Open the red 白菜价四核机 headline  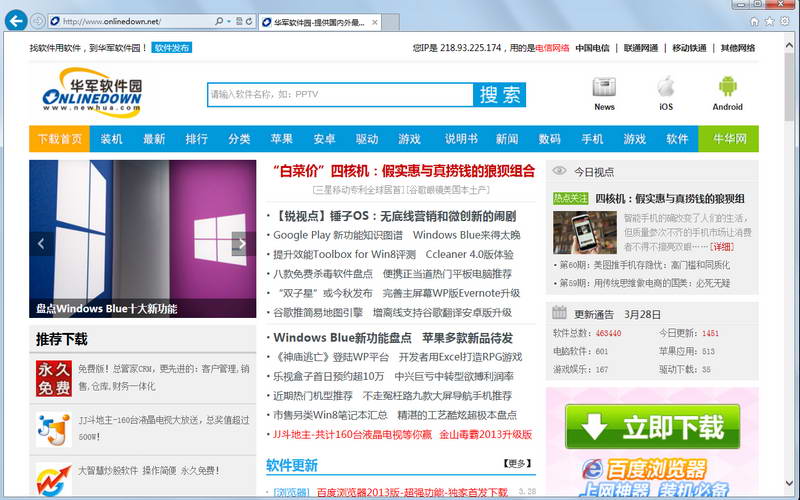(404, 171)
